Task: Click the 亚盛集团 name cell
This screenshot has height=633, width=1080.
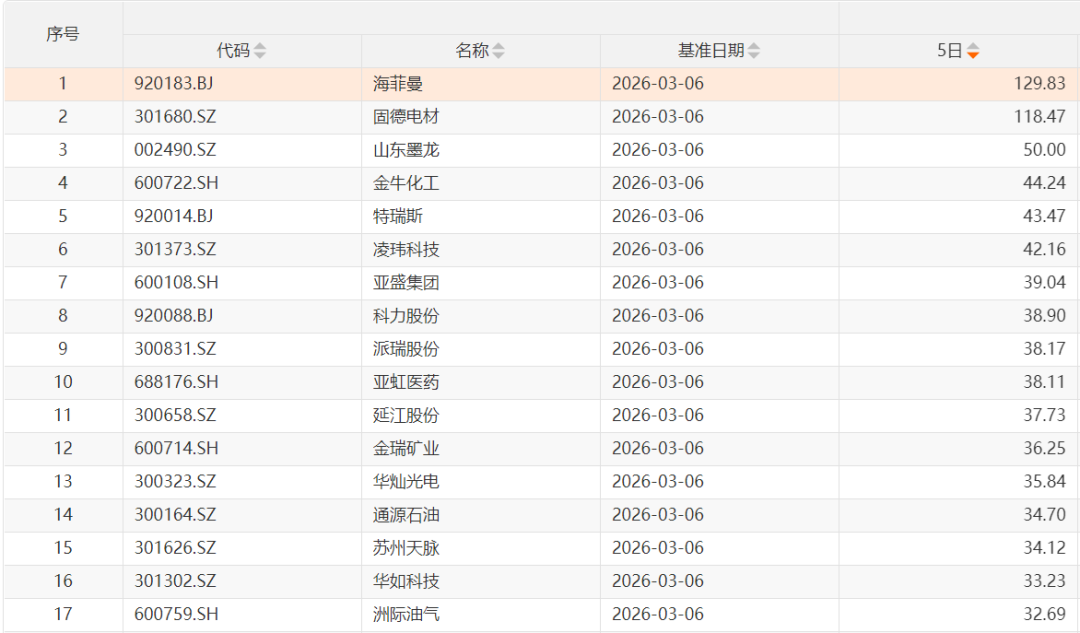Action: coord(406,283)
